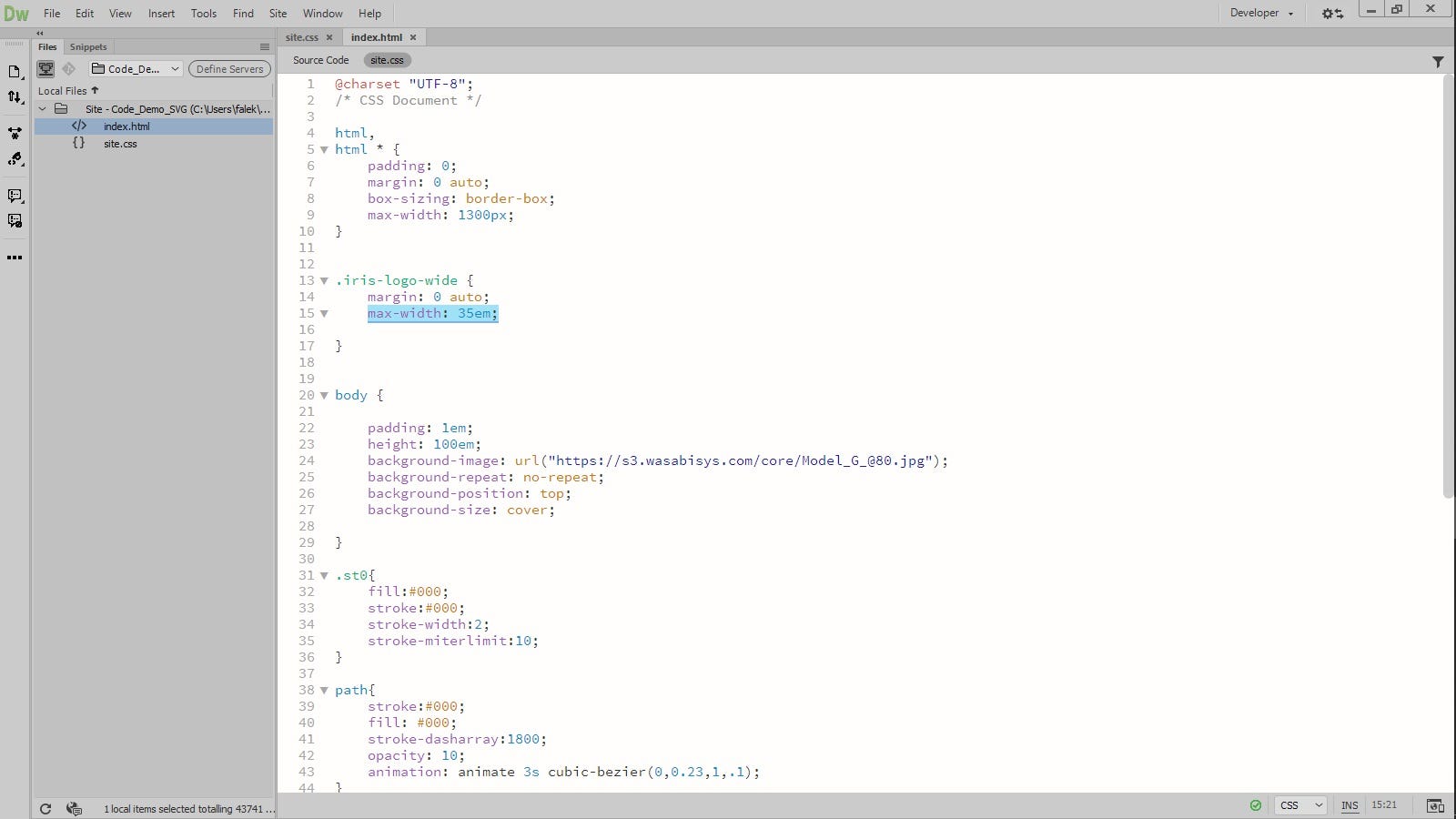Click the green no-errors check icon

click(1256, 805)
